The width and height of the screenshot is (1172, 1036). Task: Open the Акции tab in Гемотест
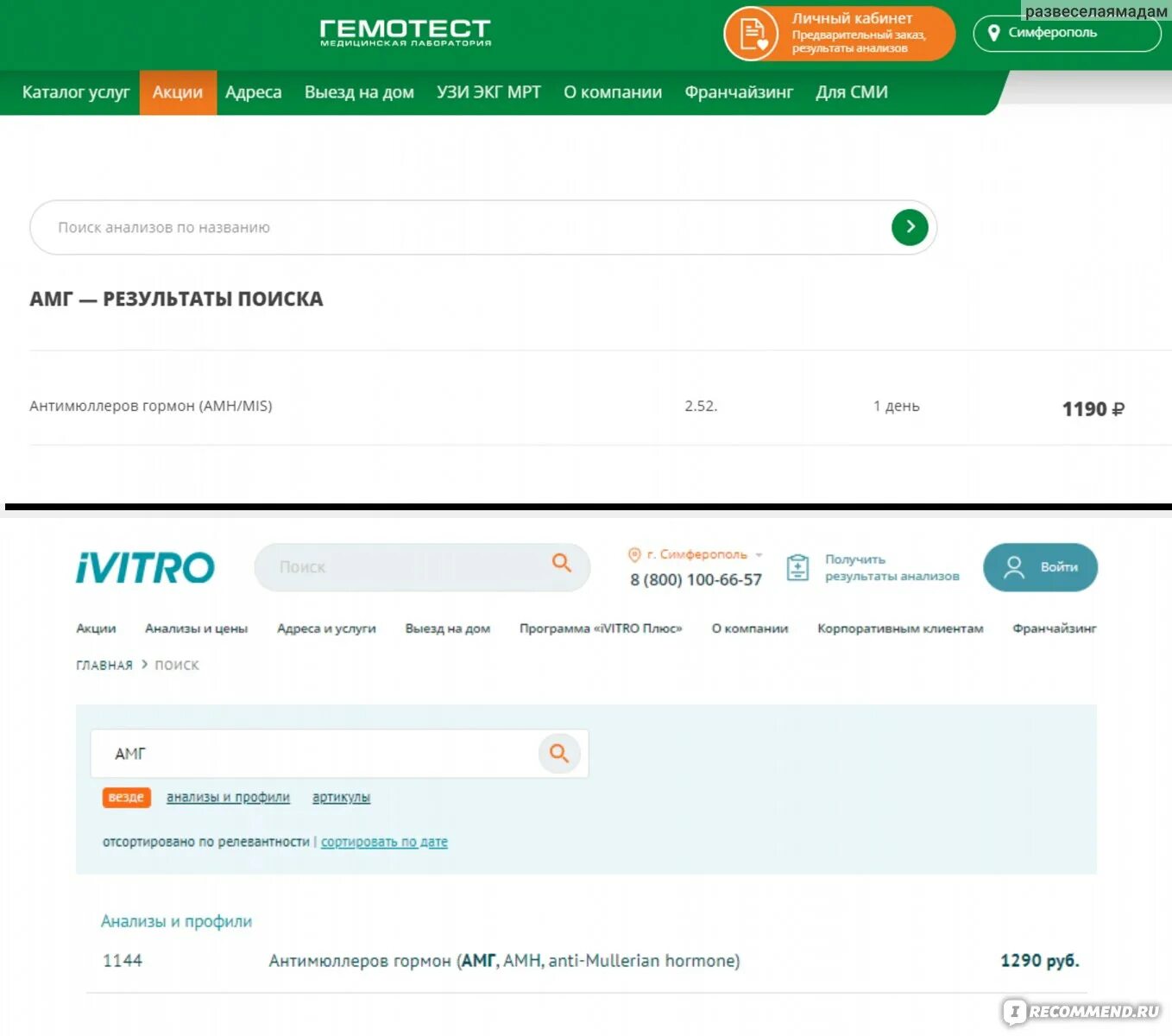click(x=178, y=92)
